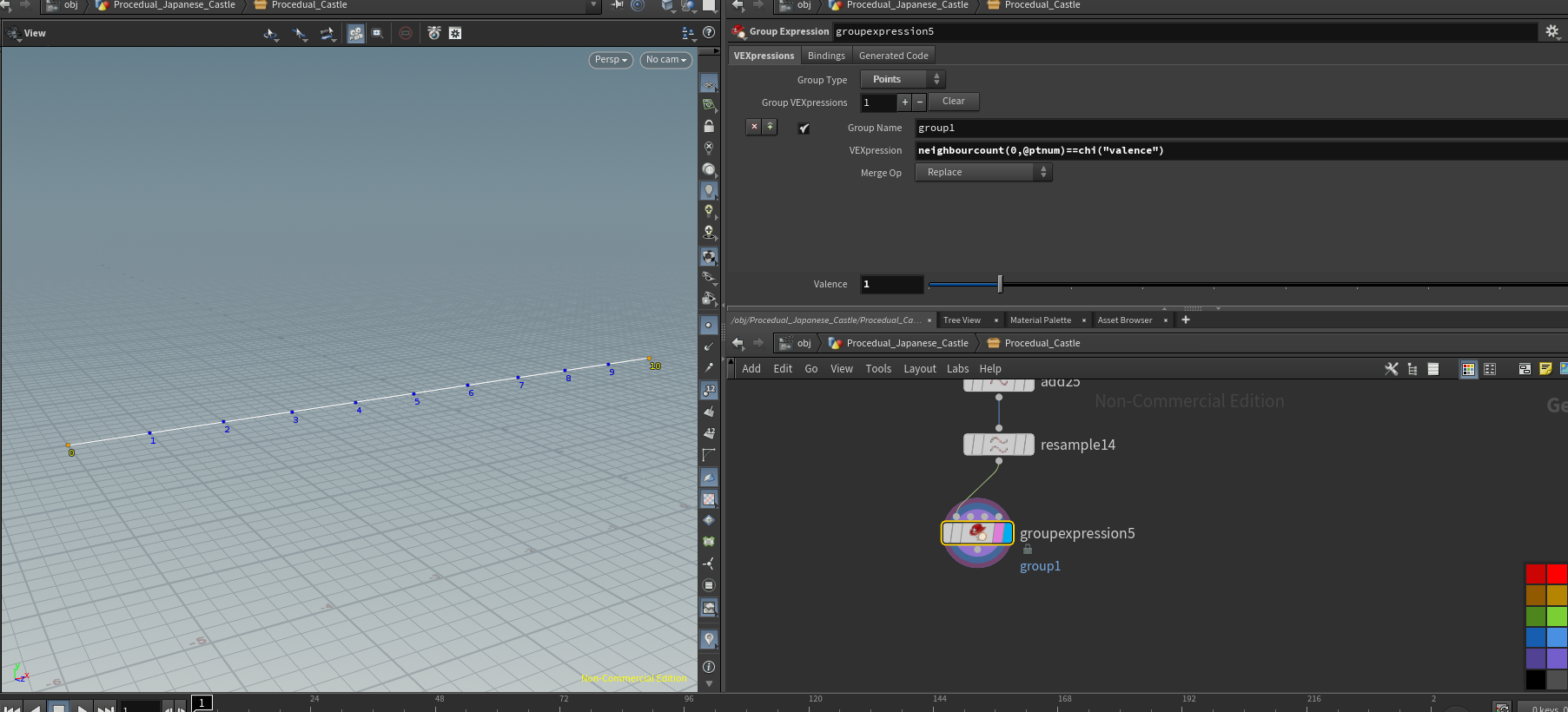Pick the bright red color swatch
The image size is (1568, 712).
(x=1557, y=573)
